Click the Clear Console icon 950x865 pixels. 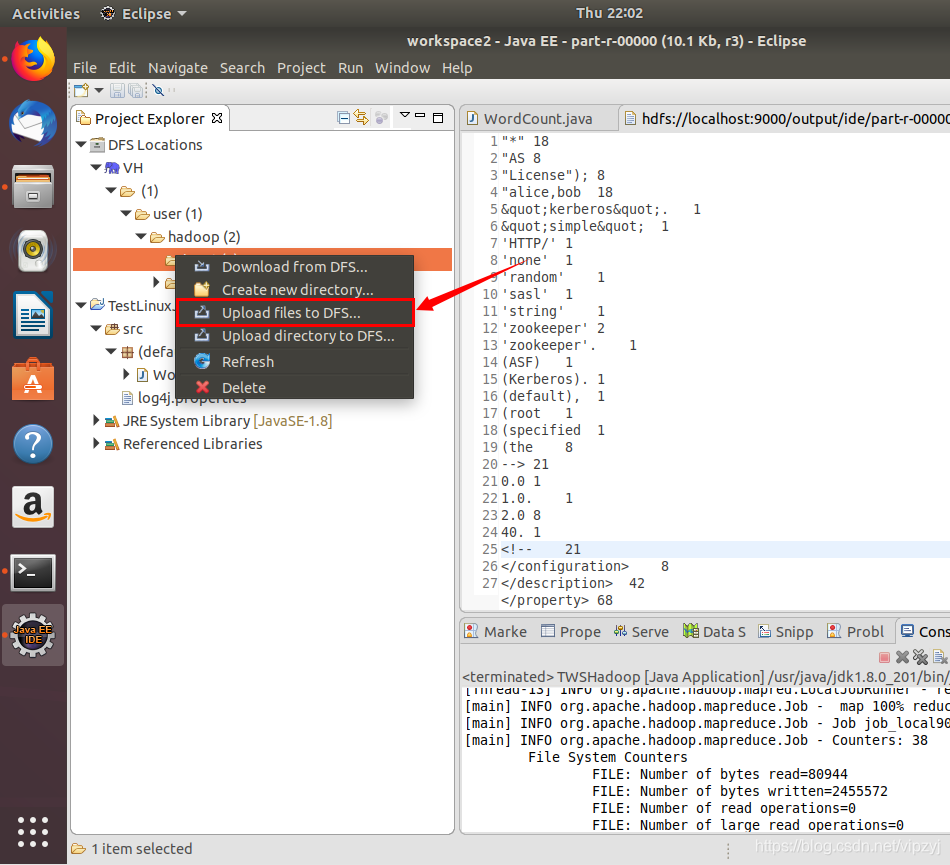coord(940,657)
